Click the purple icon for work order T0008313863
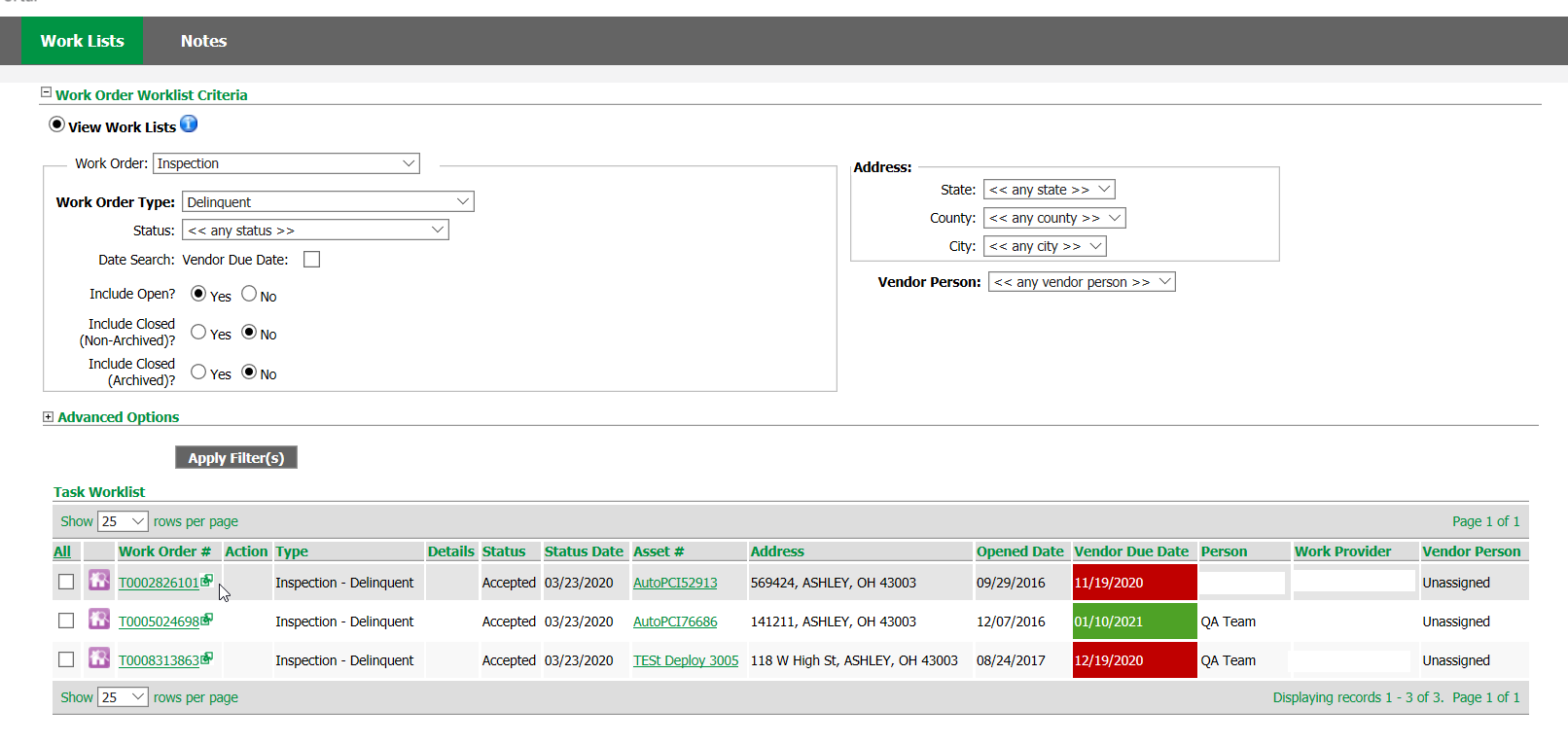 (x=99, y=657)
